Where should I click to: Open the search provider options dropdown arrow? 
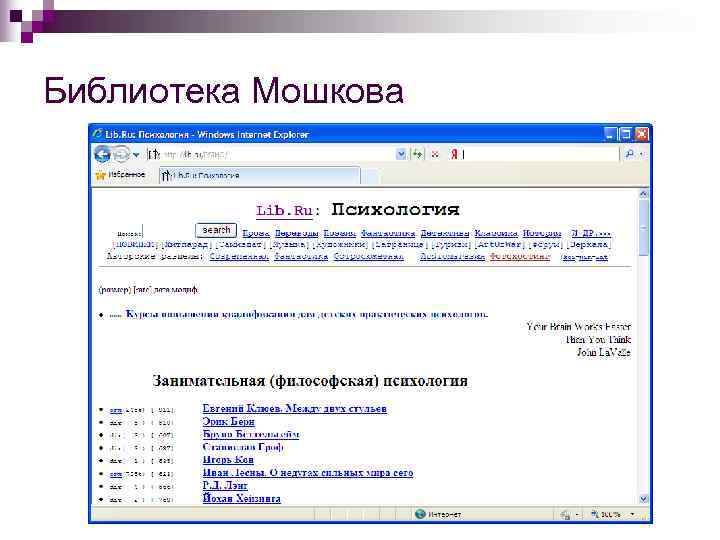point(642,155)
